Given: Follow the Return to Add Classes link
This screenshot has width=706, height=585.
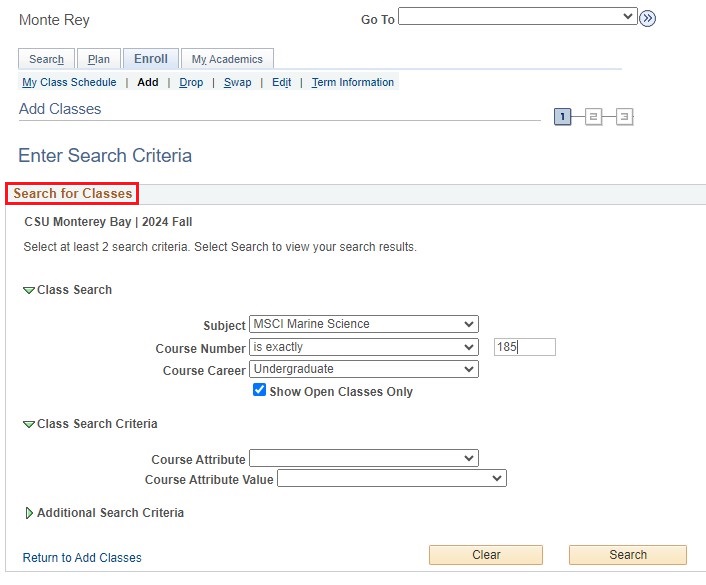Looking at the screenshot, I should [x=82, y=558].
